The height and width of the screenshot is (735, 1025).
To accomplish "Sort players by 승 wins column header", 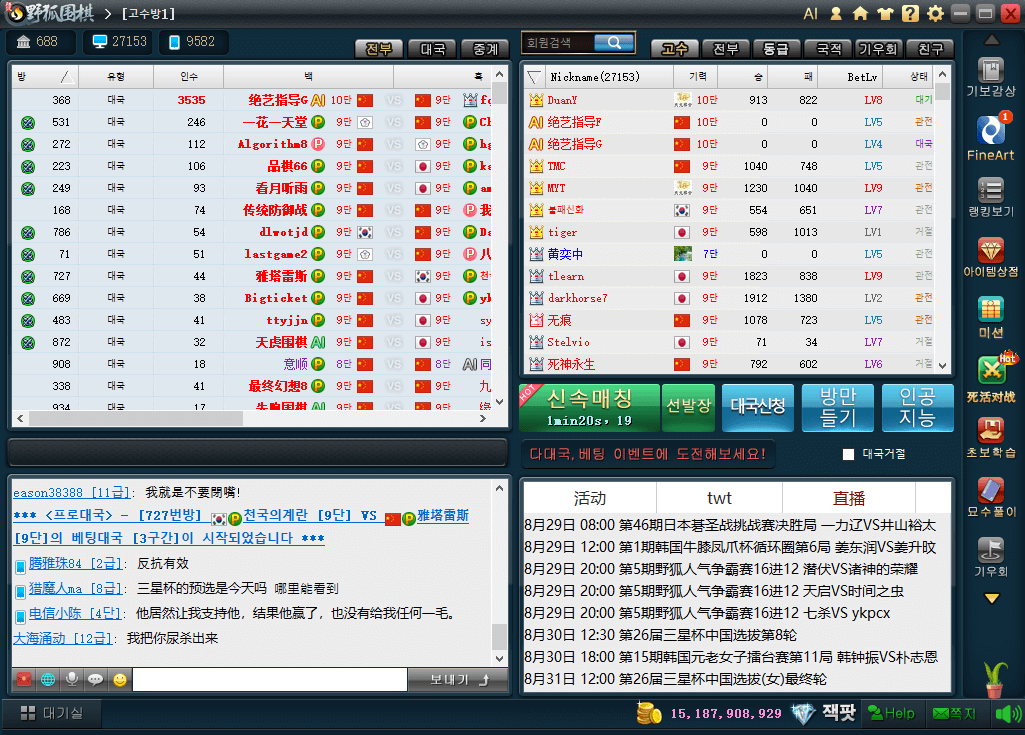I will click(x=743, y=77).
